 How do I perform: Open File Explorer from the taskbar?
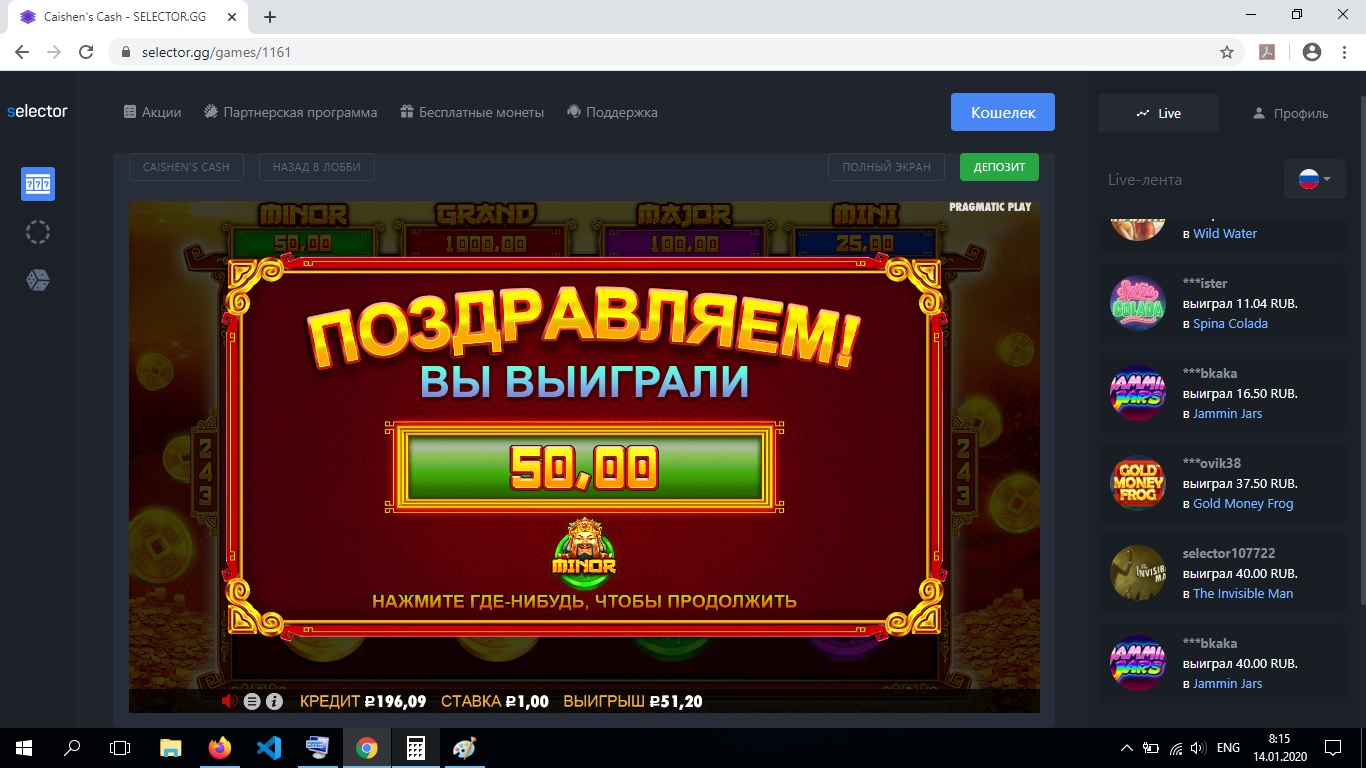click(x=171, y=748)
